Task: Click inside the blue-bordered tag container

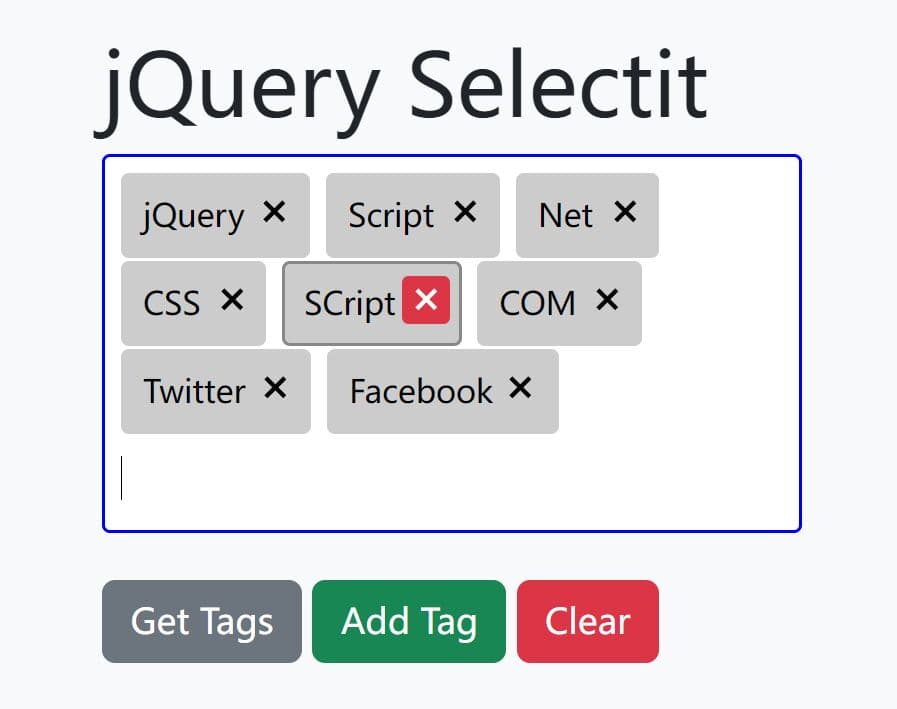Action: [700, 470]
